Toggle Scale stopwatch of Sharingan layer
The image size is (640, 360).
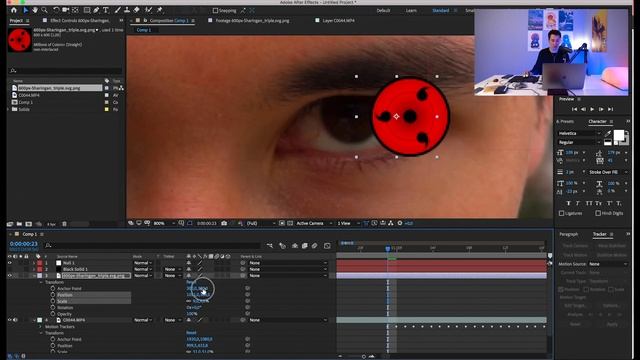pyautogui.click(x=53, y=301)
